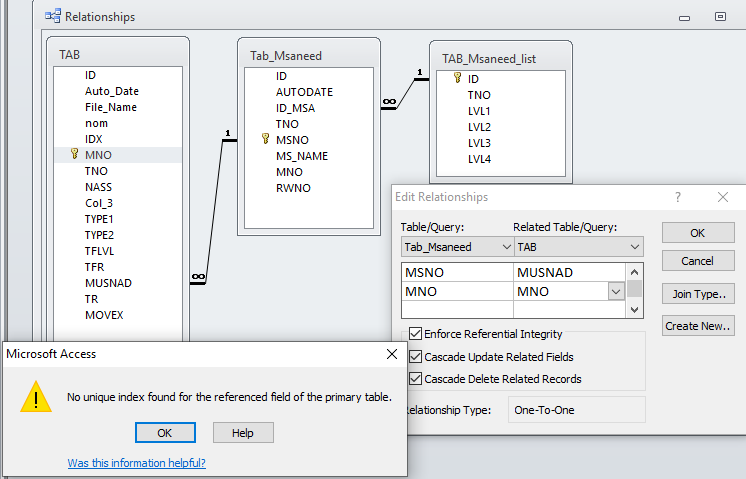Close the Microsoft Access error dialog

click(x=392, y=354)
